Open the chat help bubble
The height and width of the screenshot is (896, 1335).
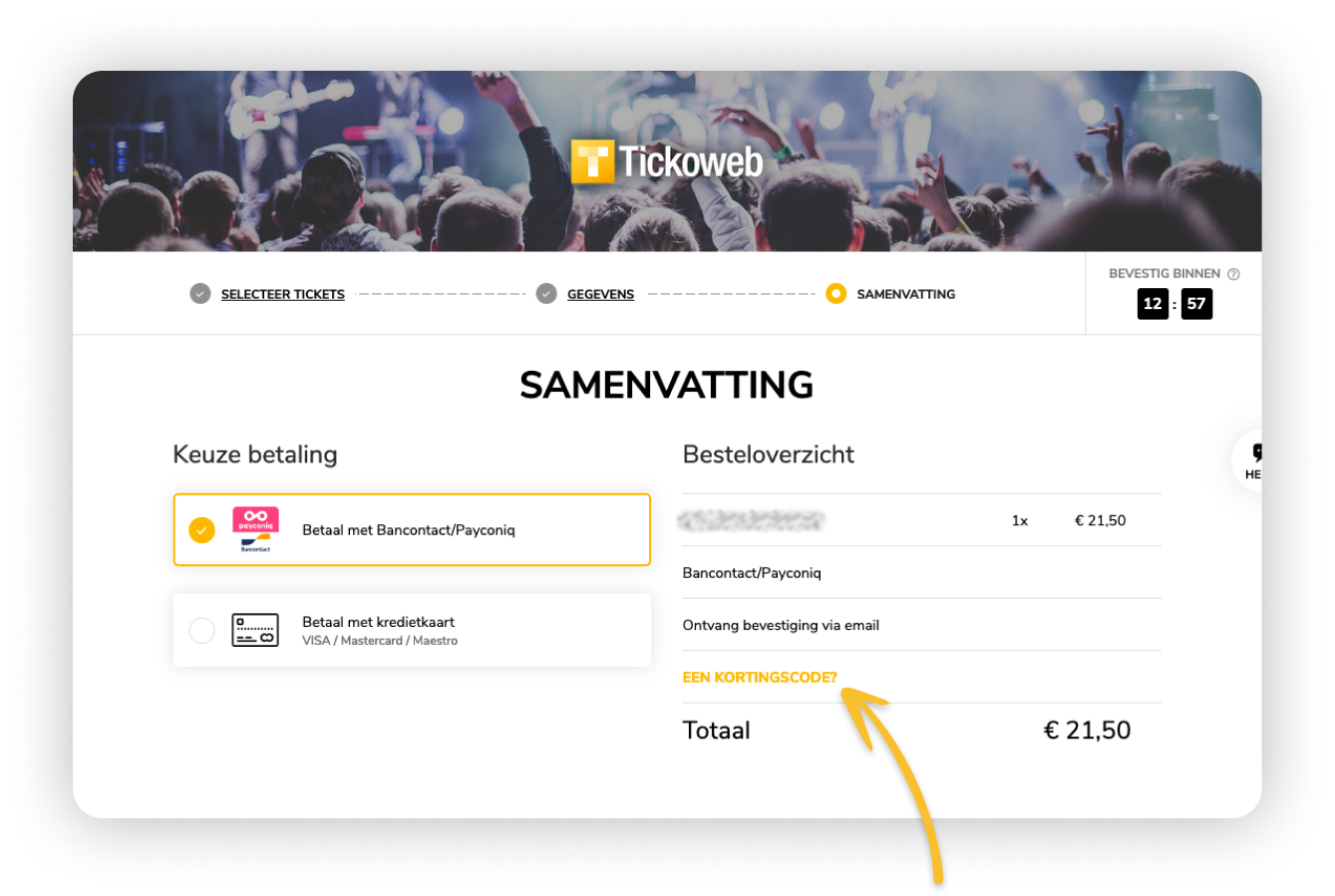1252,460
